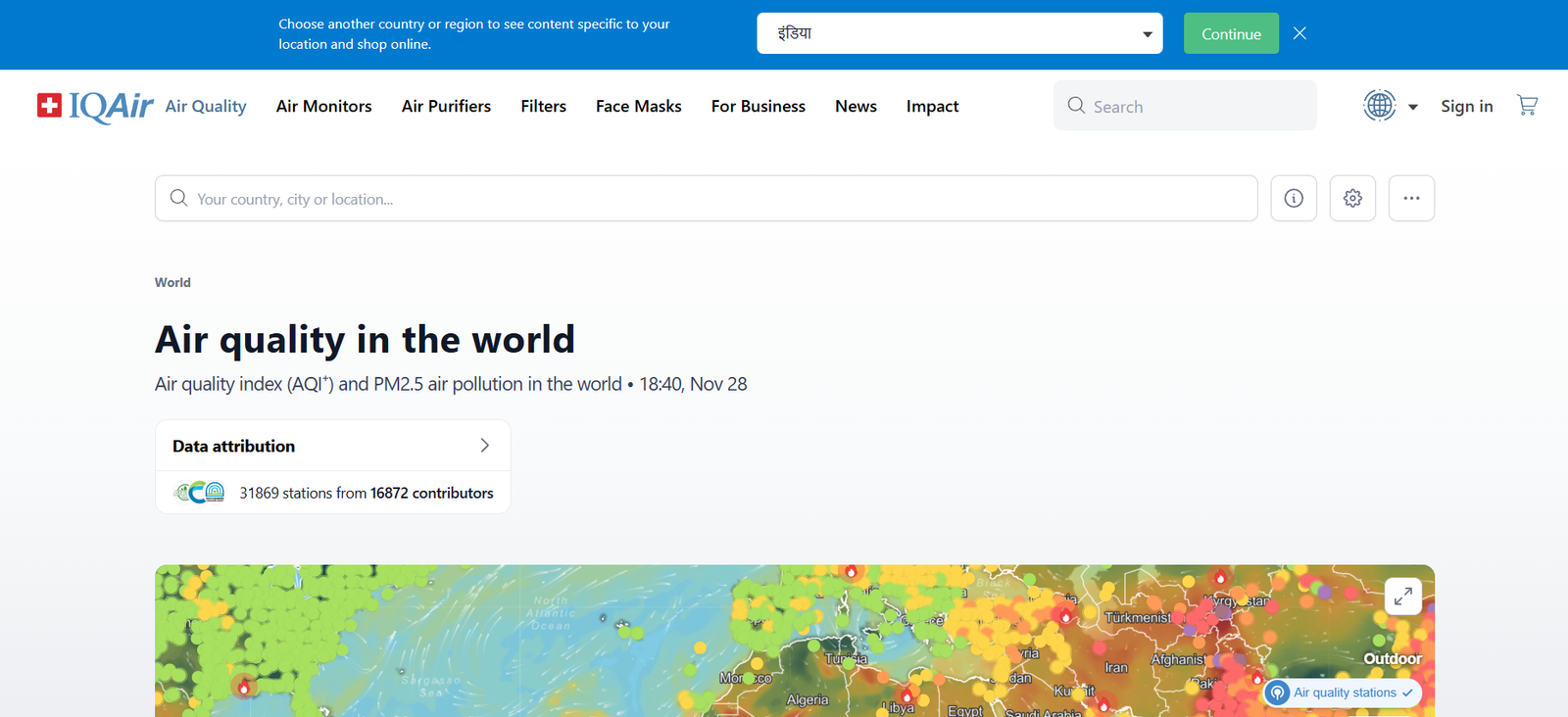Toggle the Air quality stations layer
Screen dimensions: 1568x717
(1343, 693)
